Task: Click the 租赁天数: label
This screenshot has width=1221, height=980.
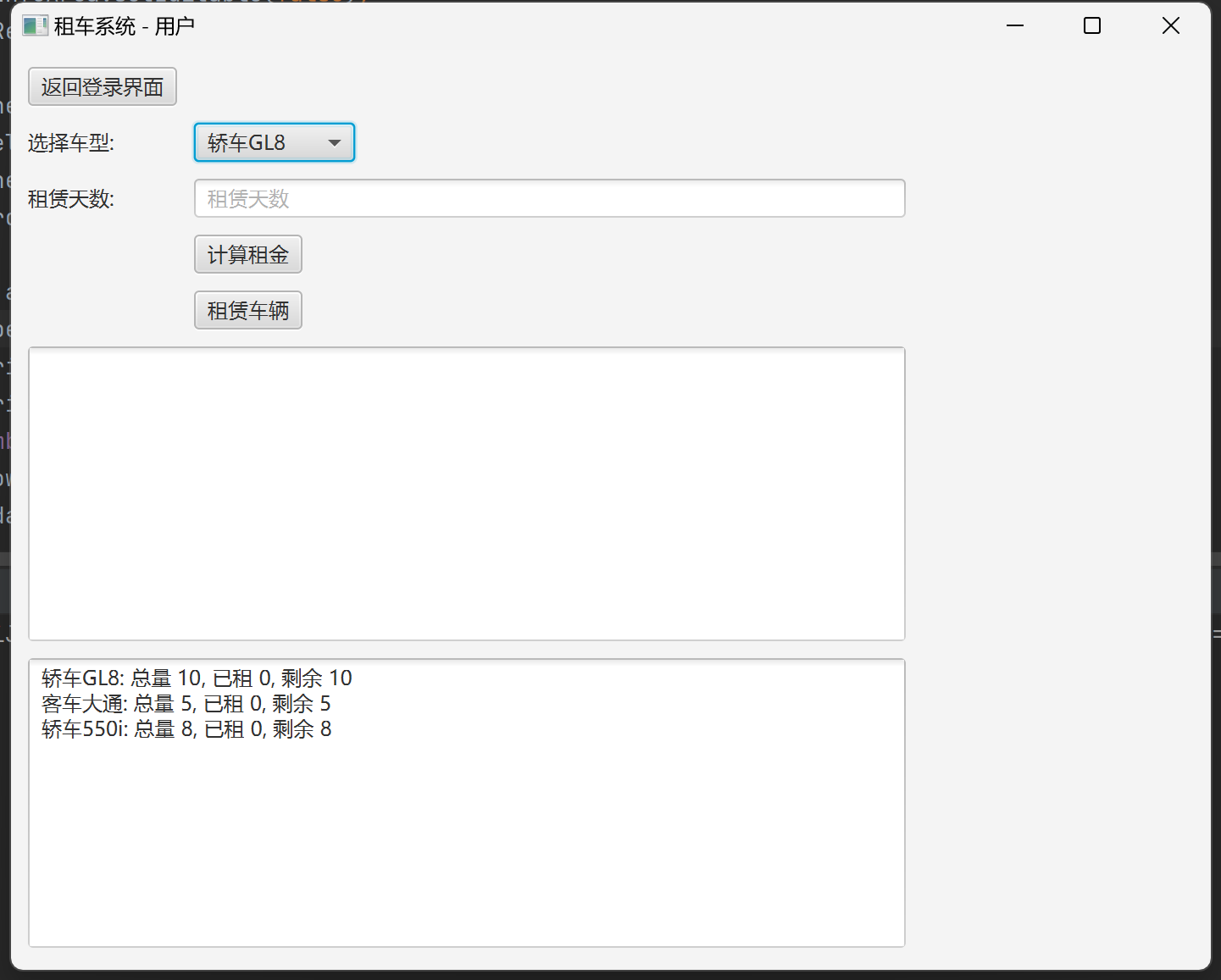Action: tap(71, 199)
